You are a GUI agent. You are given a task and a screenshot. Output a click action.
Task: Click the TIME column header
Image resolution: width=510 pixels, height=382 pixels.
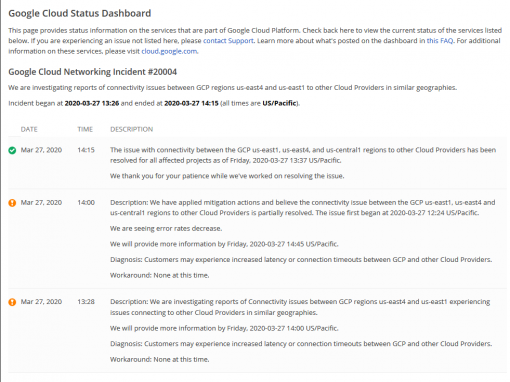point(85,129)
